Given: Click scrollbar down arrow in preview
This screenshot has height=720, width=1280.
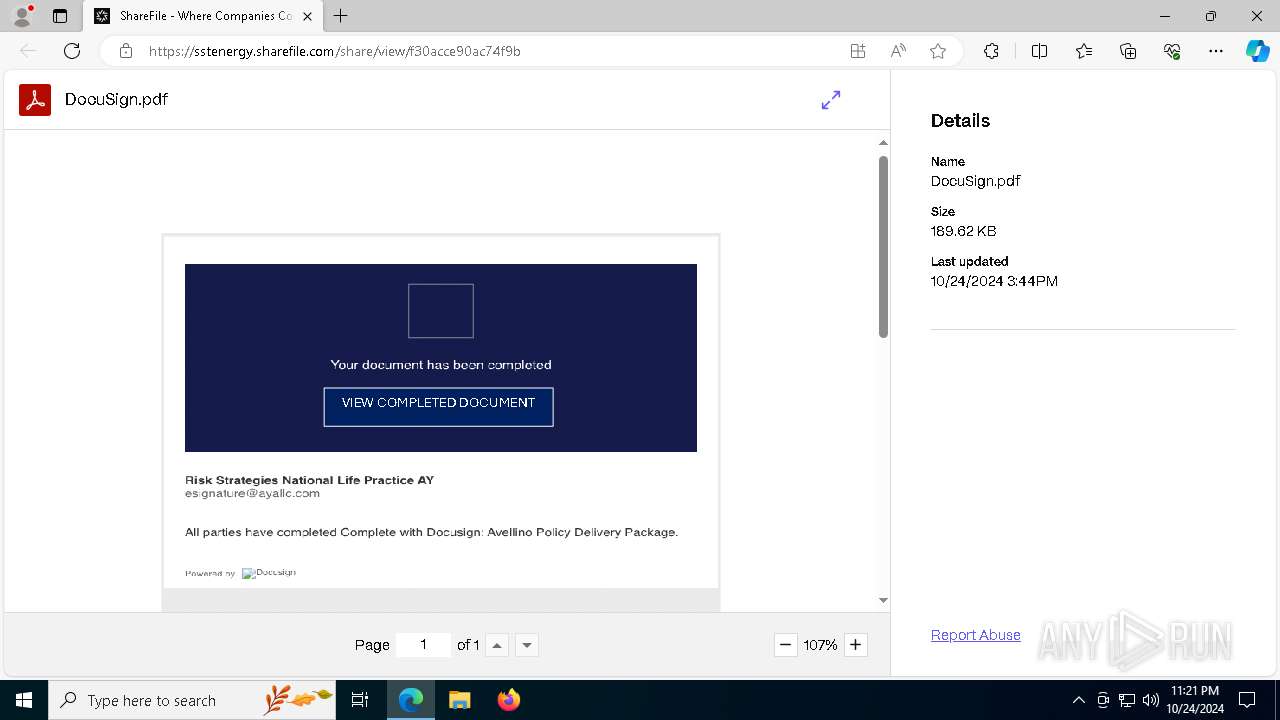Looking at the screenshot, I should pos(883,600).
